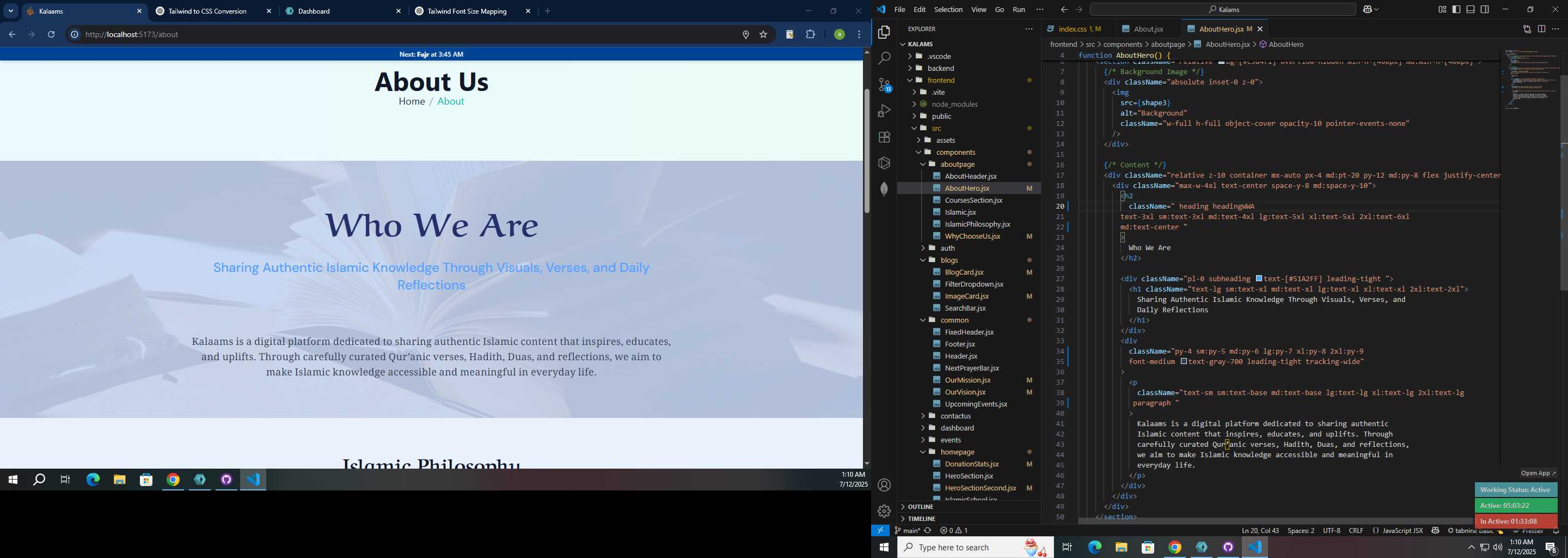
Task: Open the Manage gear icon in activity bar
Action: tap(884, 511)
